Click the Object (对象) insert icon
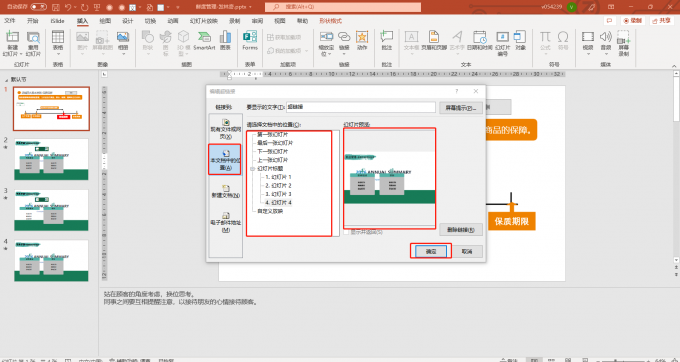The height and width of the screenshot is (362, 680). (x=520, y=37)
